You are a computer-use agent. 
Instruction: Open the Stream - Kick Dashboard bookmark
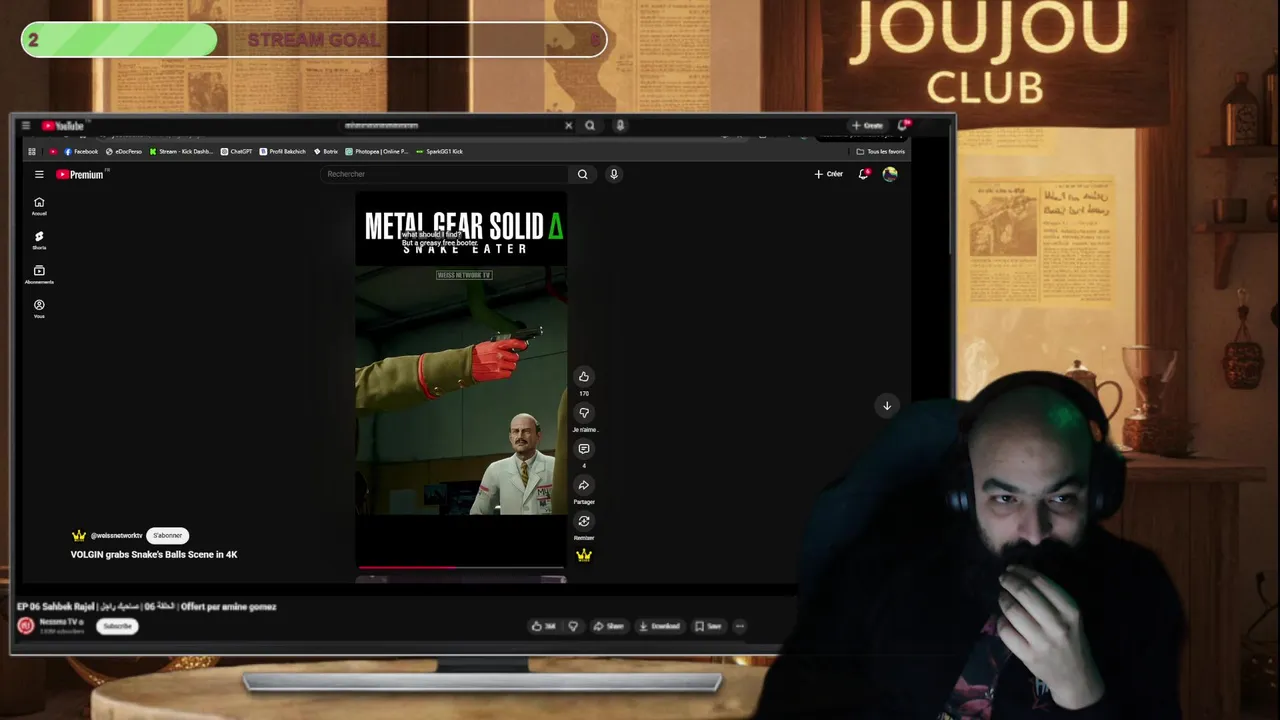(181, 152)
